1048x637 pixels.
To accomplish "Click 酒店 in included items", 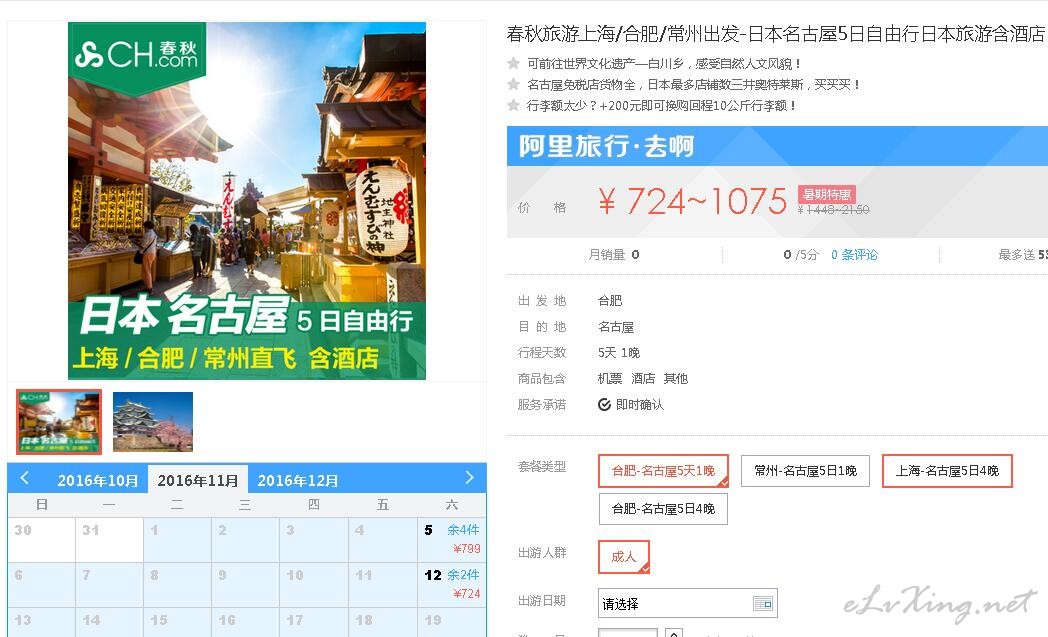I will click(x=643, y=379).
